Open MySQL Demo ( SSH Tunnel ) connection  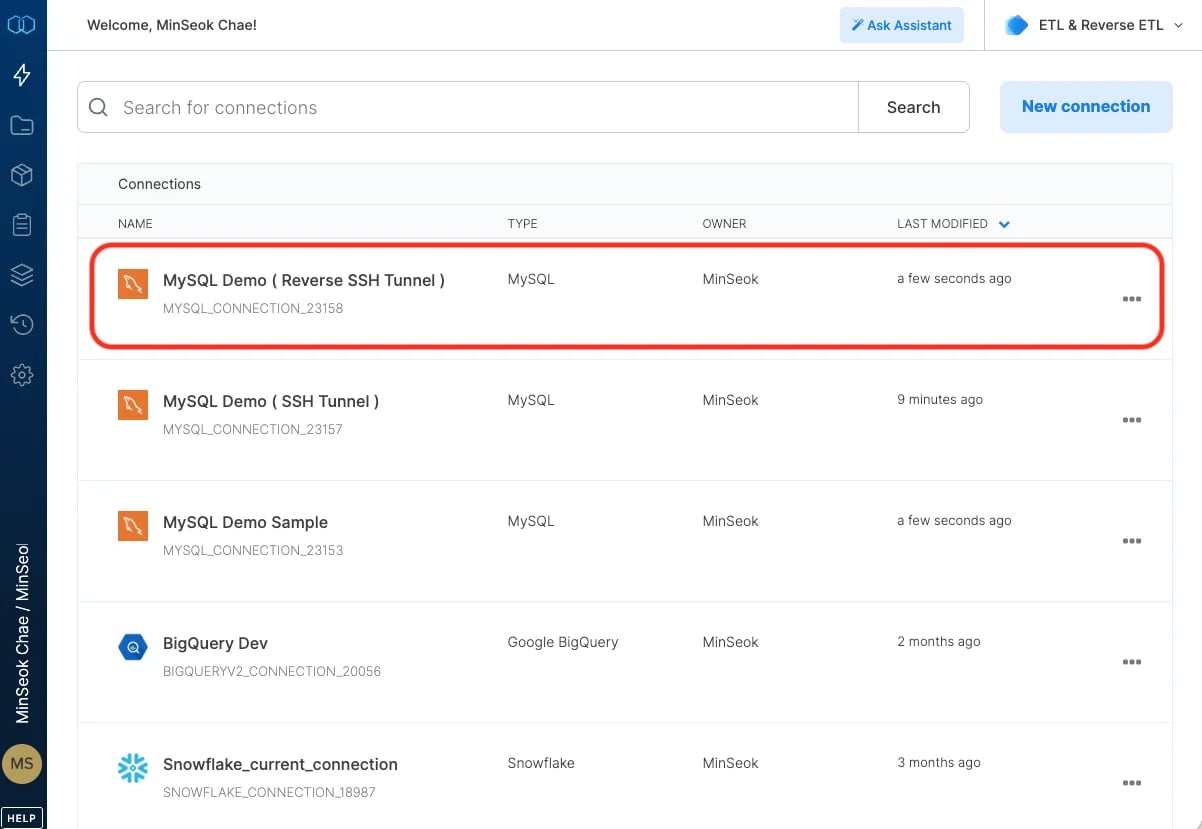pyautogui.click(x=271, y=401)
